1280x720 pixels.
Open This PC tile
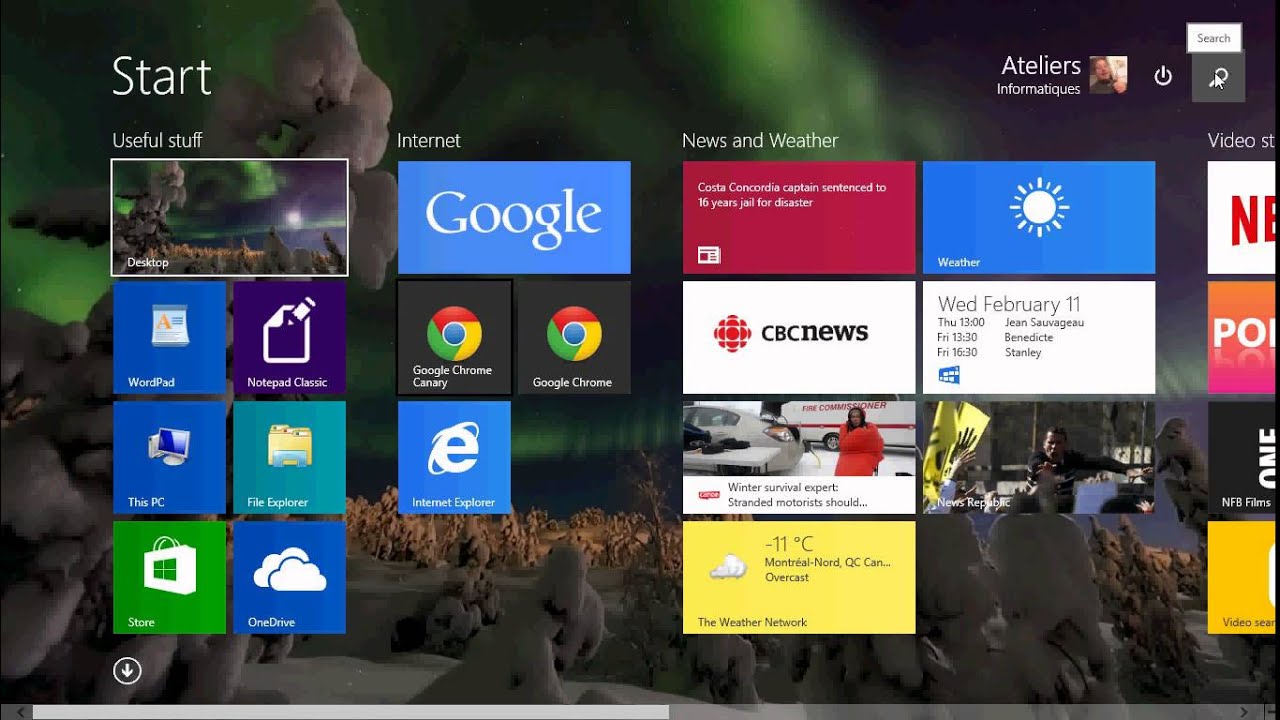(170, 457)
